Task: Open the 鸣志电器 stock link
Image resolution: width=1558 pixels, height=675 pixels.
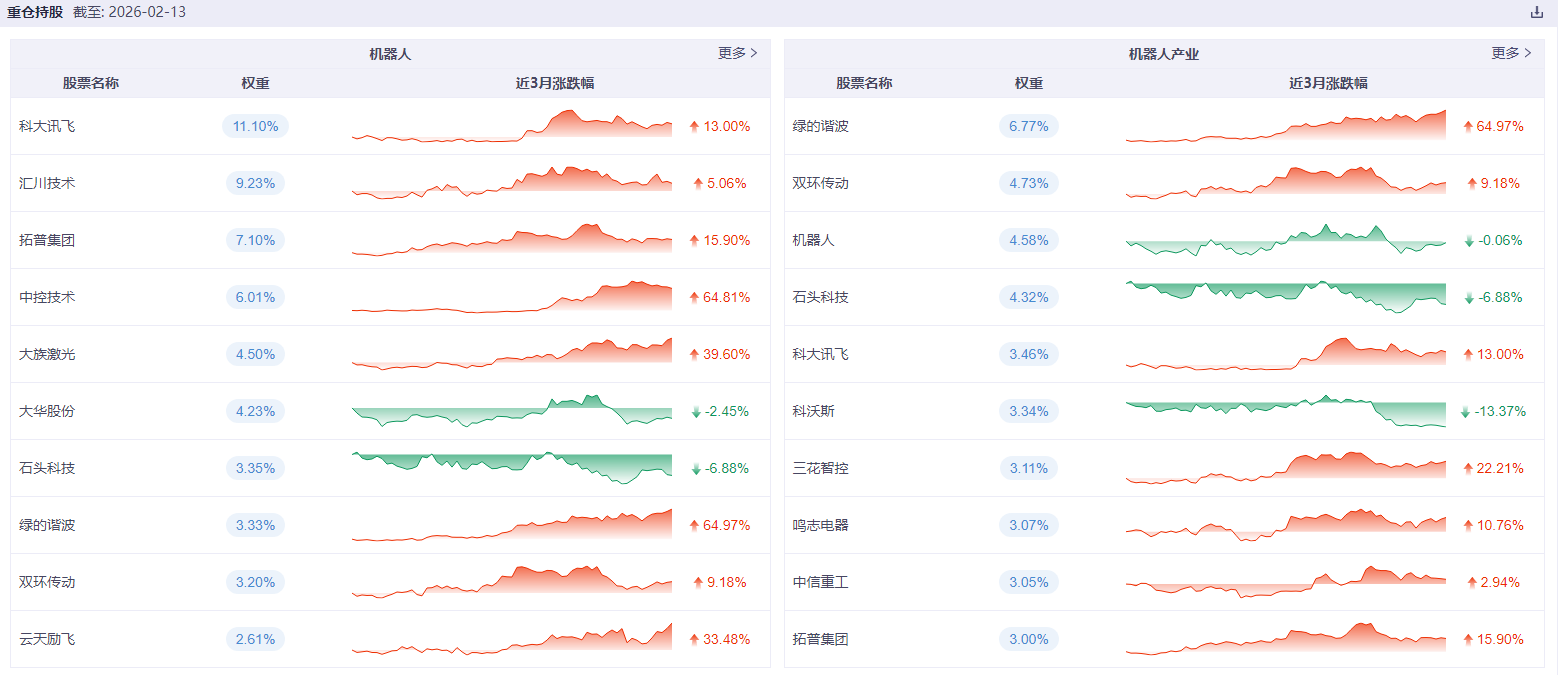Action: [x=821, y=525]
